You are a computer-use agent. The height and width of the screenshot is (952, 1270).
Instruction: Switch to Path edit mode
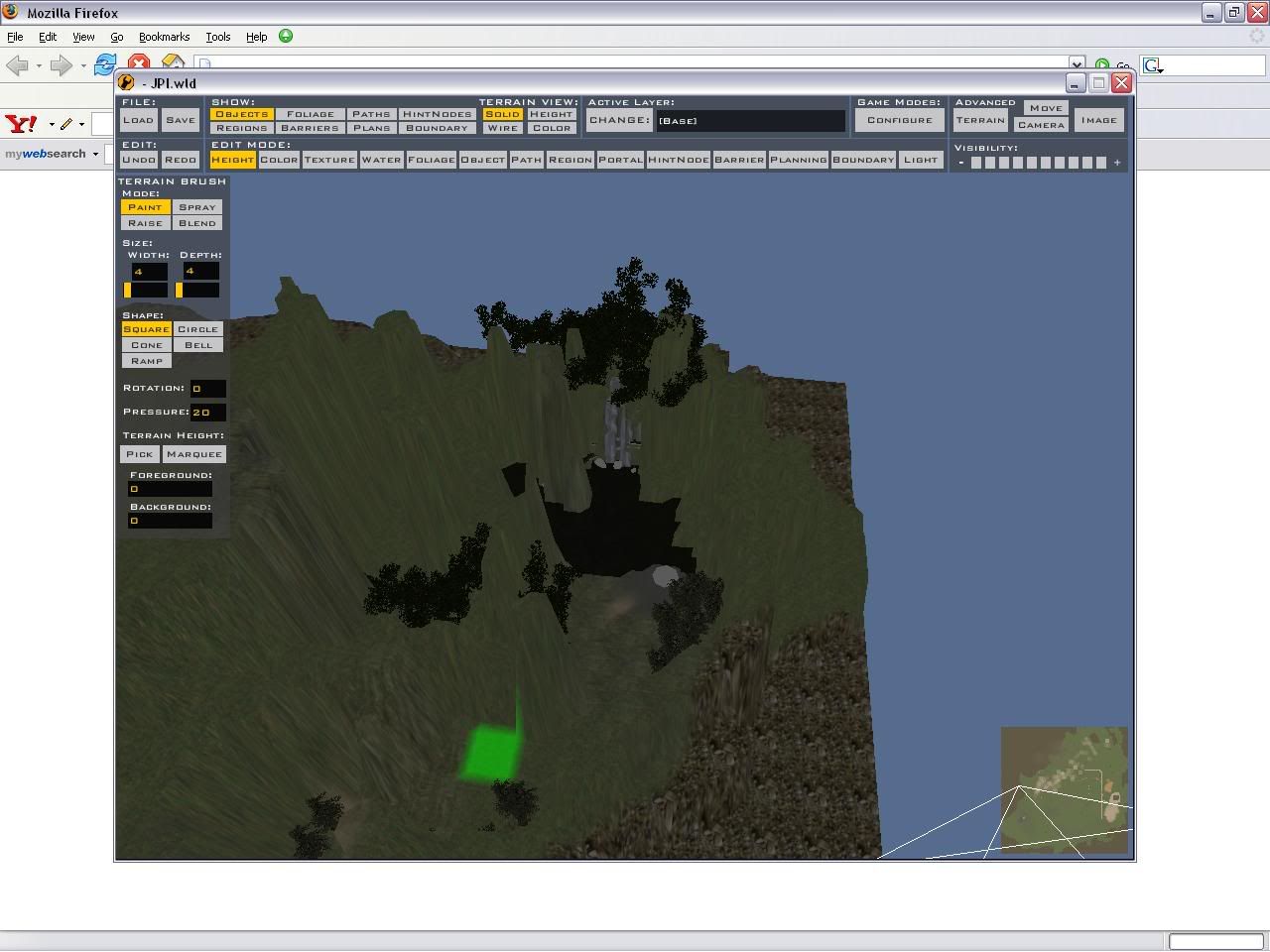click(526, 160)
